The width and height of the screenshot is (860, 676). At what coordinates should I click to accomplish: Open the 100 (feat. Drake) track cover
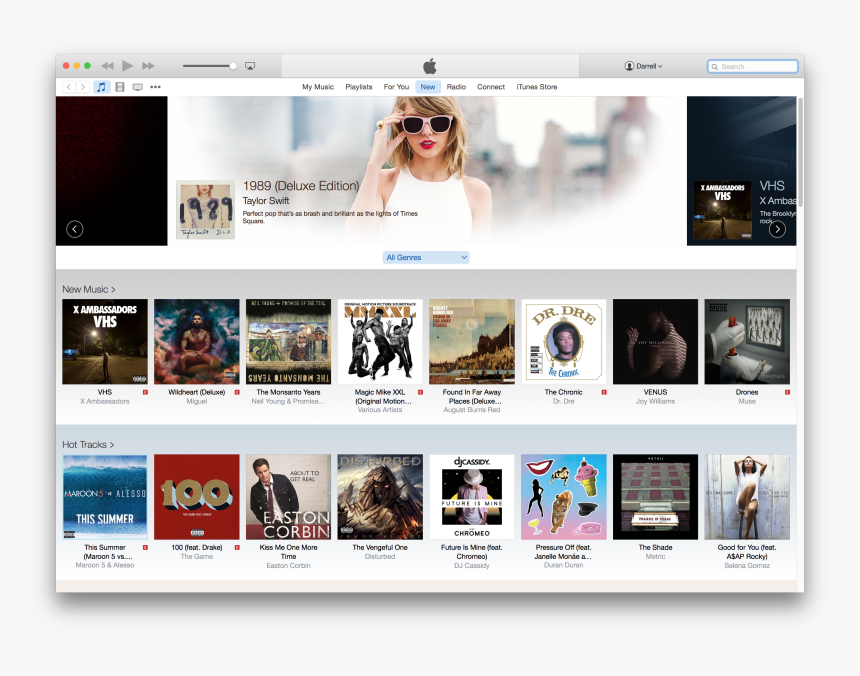pyautogui.click(x=196, y=497)
